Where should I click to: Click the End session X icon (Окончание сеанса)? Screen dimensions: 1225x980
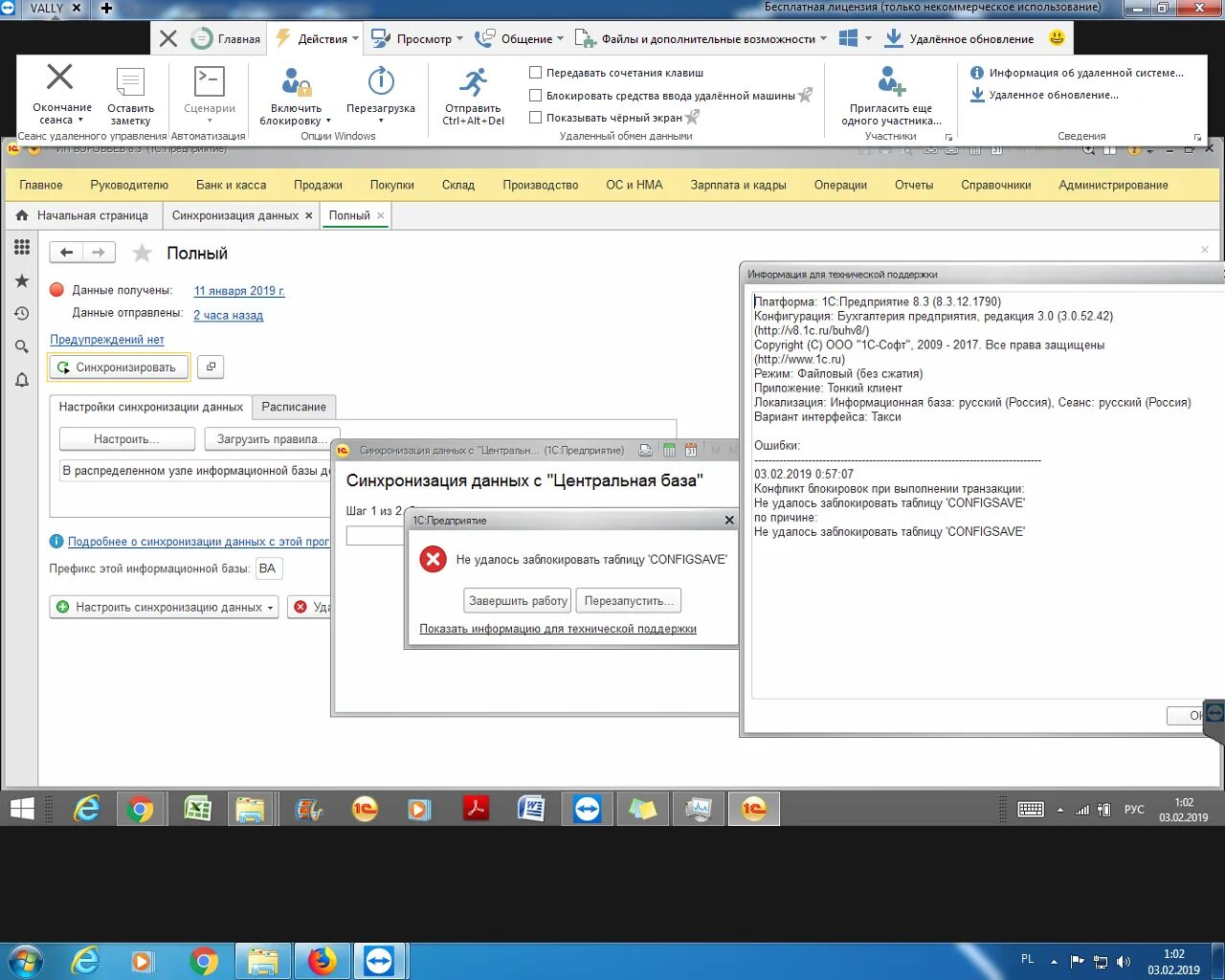click(x=60, y=78)
